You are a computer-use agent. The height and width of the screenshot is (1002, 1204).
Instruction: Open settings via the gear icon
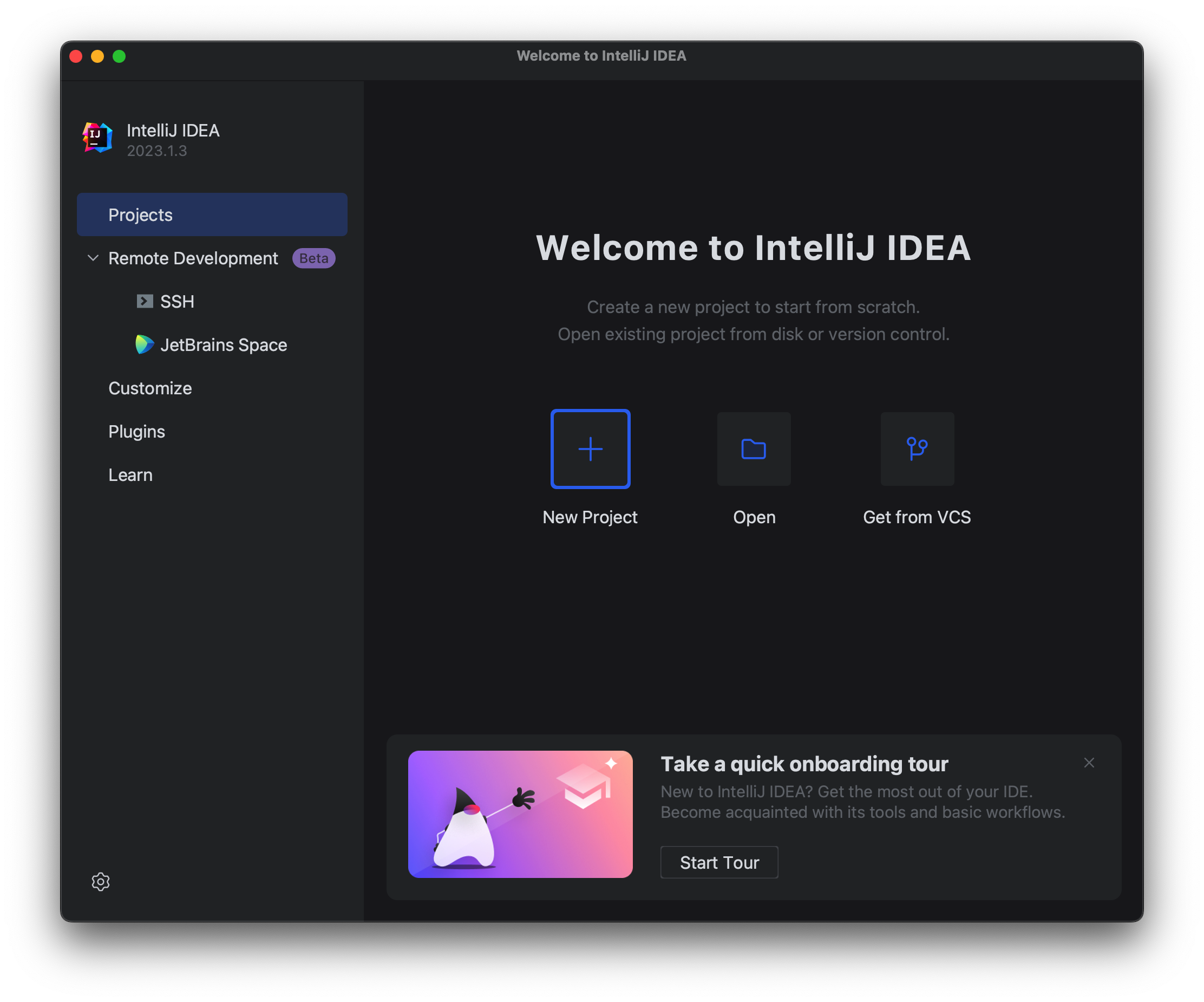point(100,881)
